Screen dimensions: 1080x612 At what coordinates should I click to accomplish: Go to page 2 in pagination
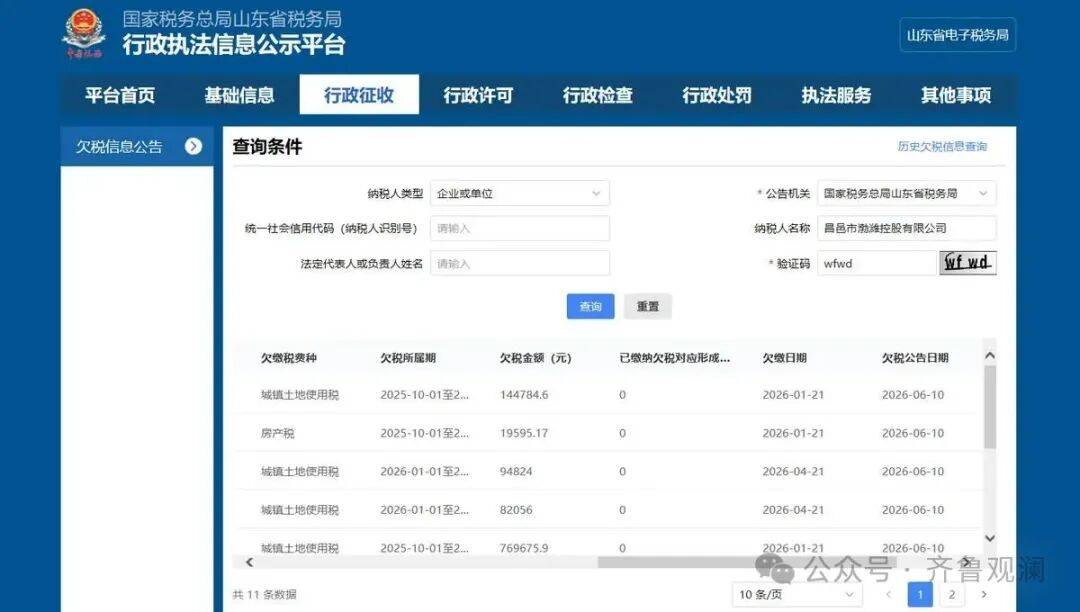click(x=952, y=595)
